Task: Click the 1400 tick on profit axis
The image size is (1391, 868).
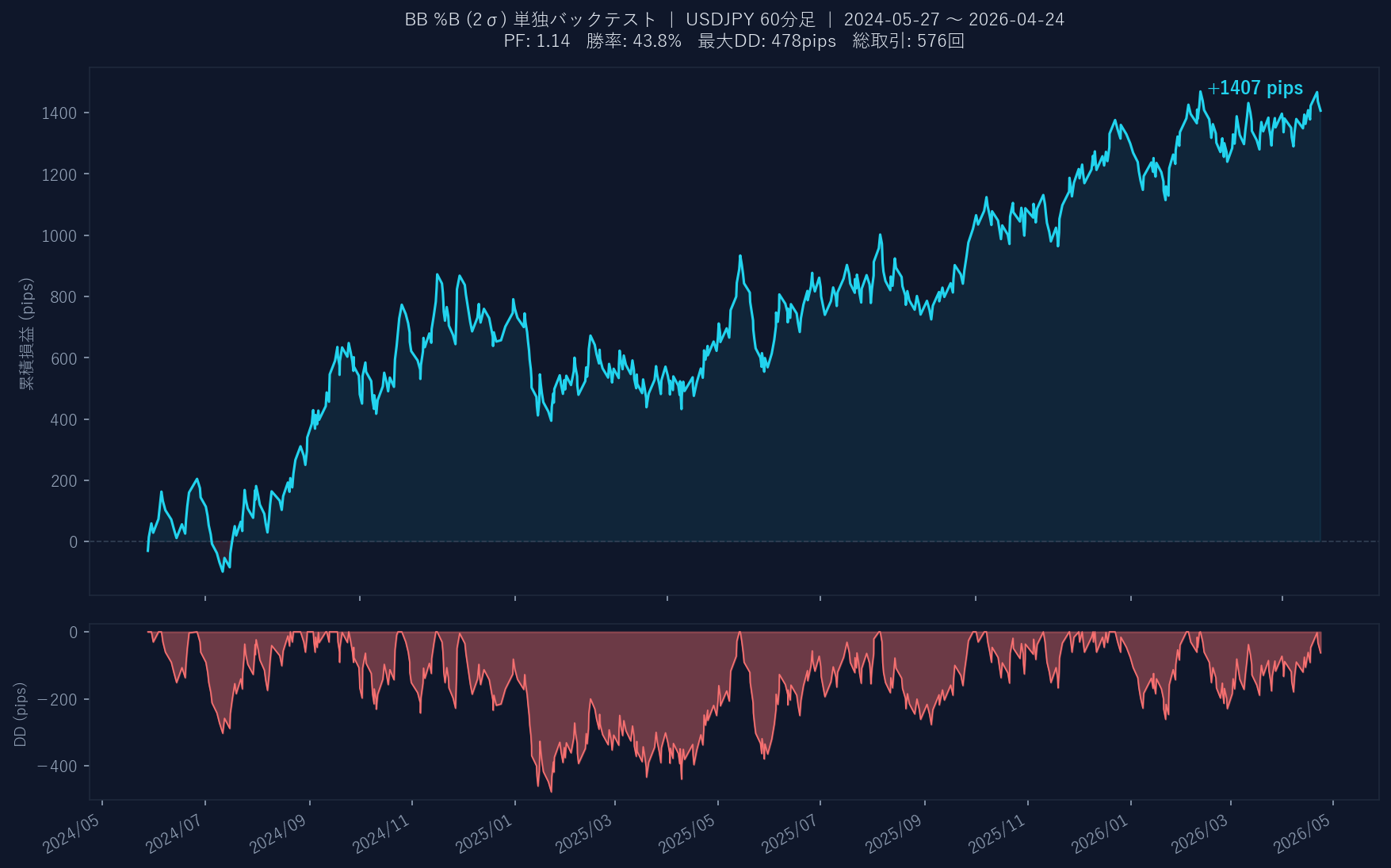Action: [59, 113]
